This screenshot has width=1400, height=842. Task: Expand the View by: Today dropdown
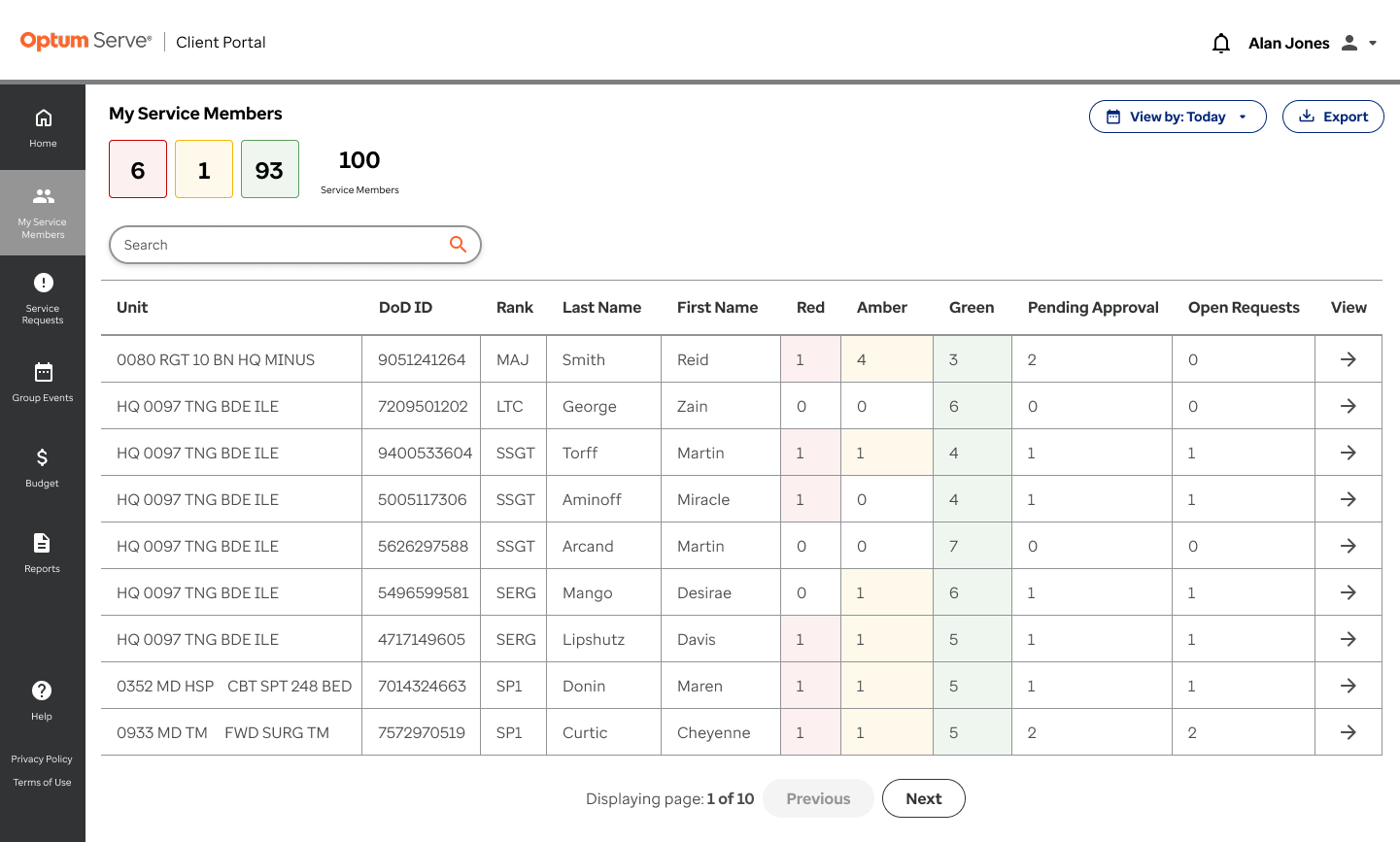pyautogui.click(x=1178, y=117)
